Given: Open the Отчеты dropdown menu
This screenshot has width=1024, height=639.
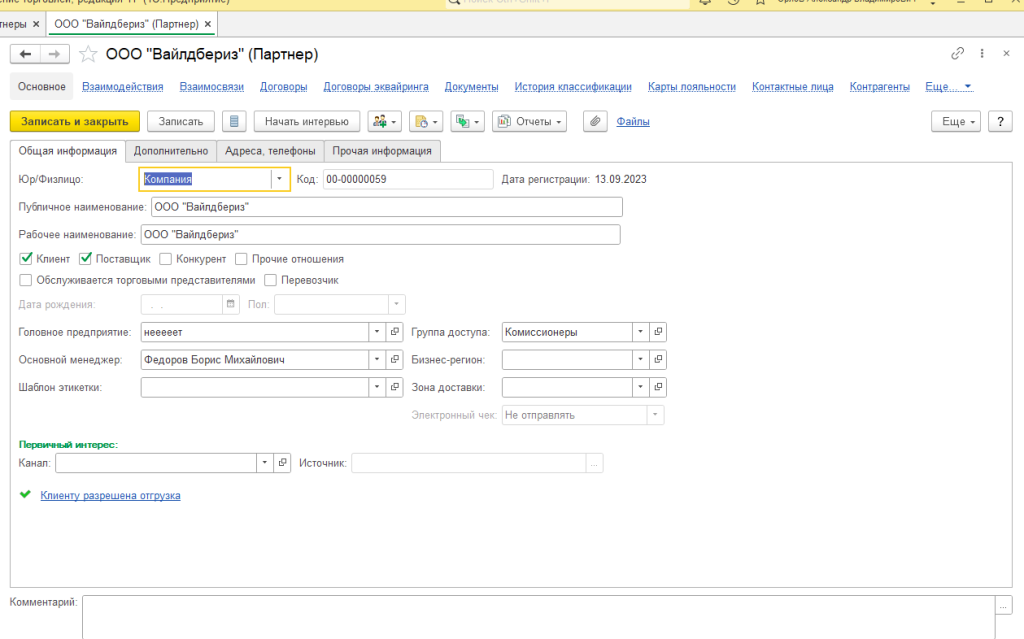Looking at the screenshot, I should pyautogui.click(x=529, y=122).
